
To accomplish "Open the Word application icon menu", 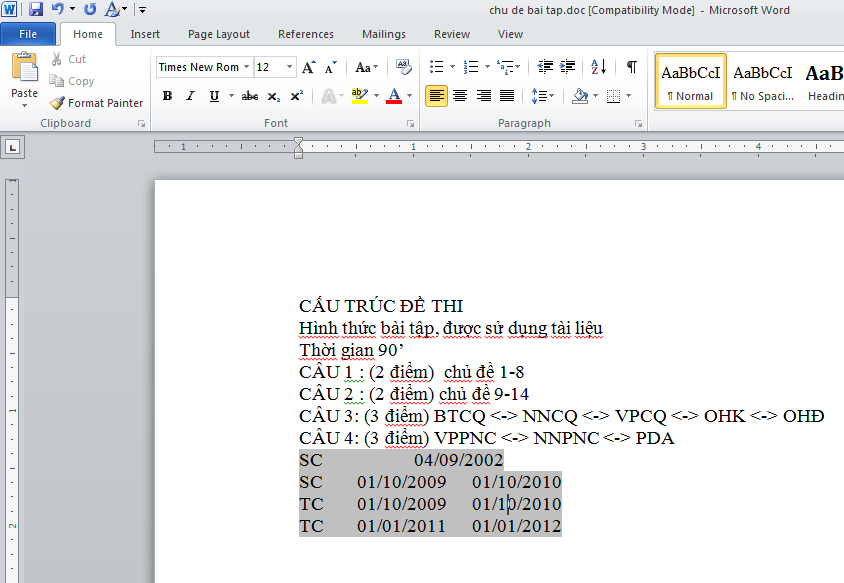I will (9, 9).
